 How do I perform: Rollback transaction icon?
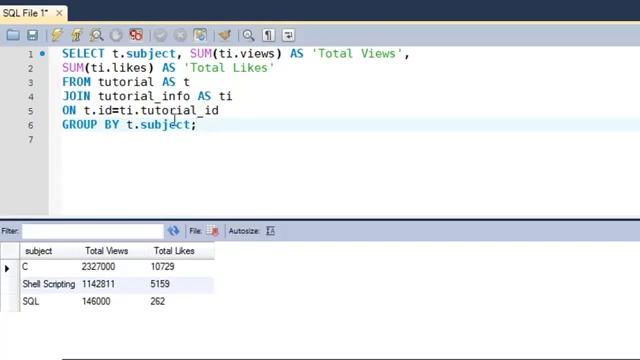click(180, 36)
